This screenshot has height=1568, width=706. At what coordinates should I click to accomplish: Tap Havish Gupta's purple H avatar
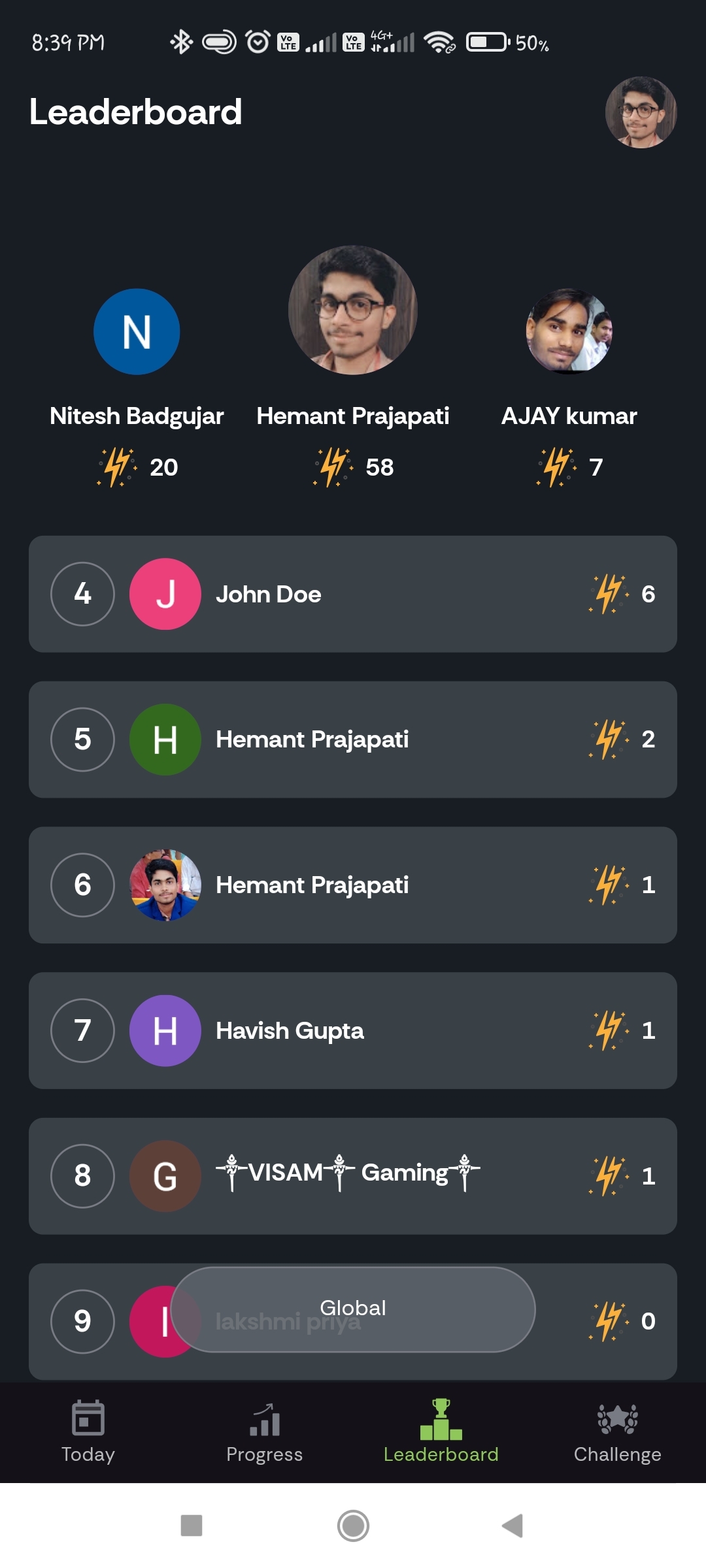click(165, 1031)
